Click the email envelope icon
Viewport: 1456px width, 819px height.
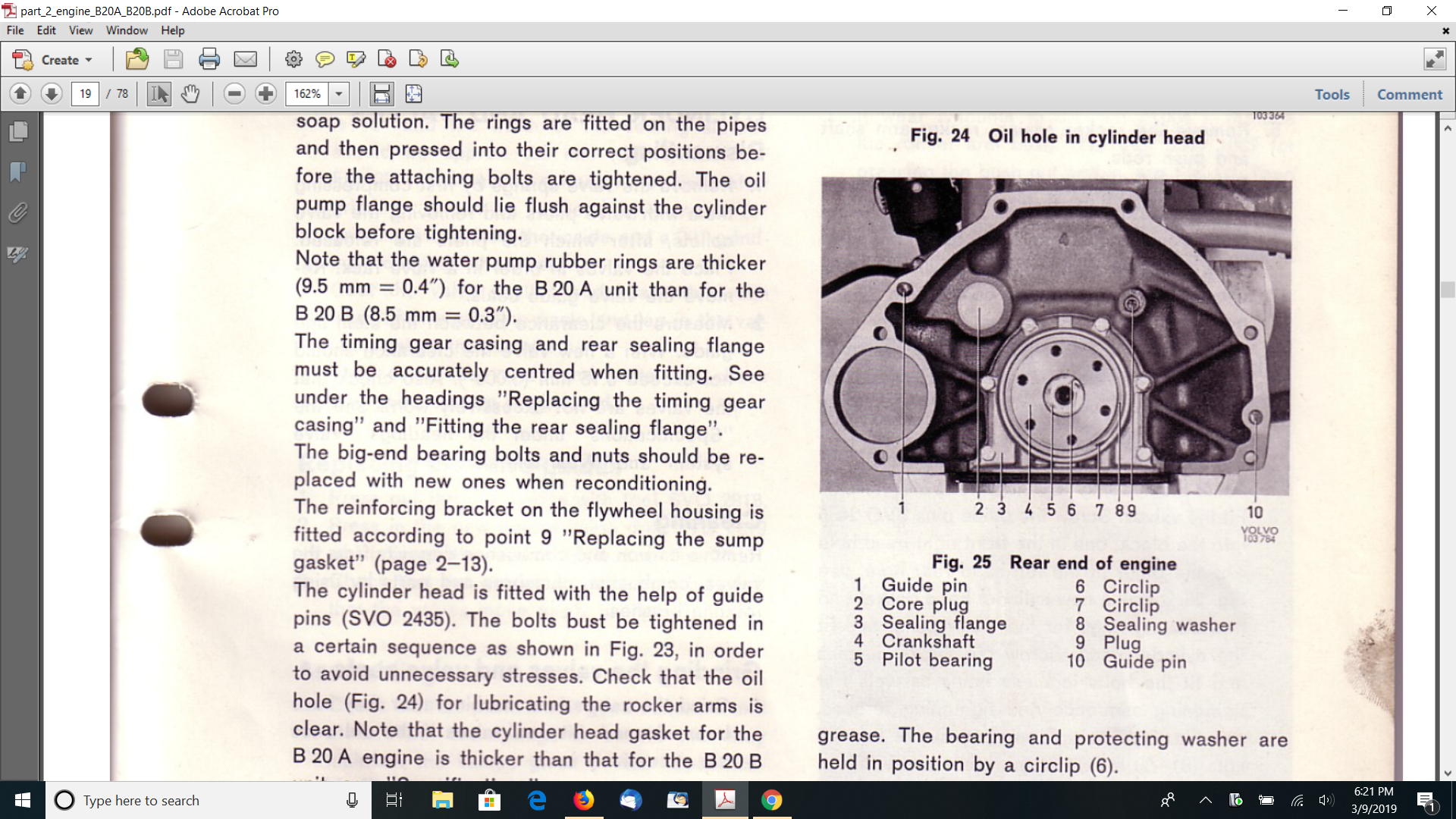[x=246, y=59]
